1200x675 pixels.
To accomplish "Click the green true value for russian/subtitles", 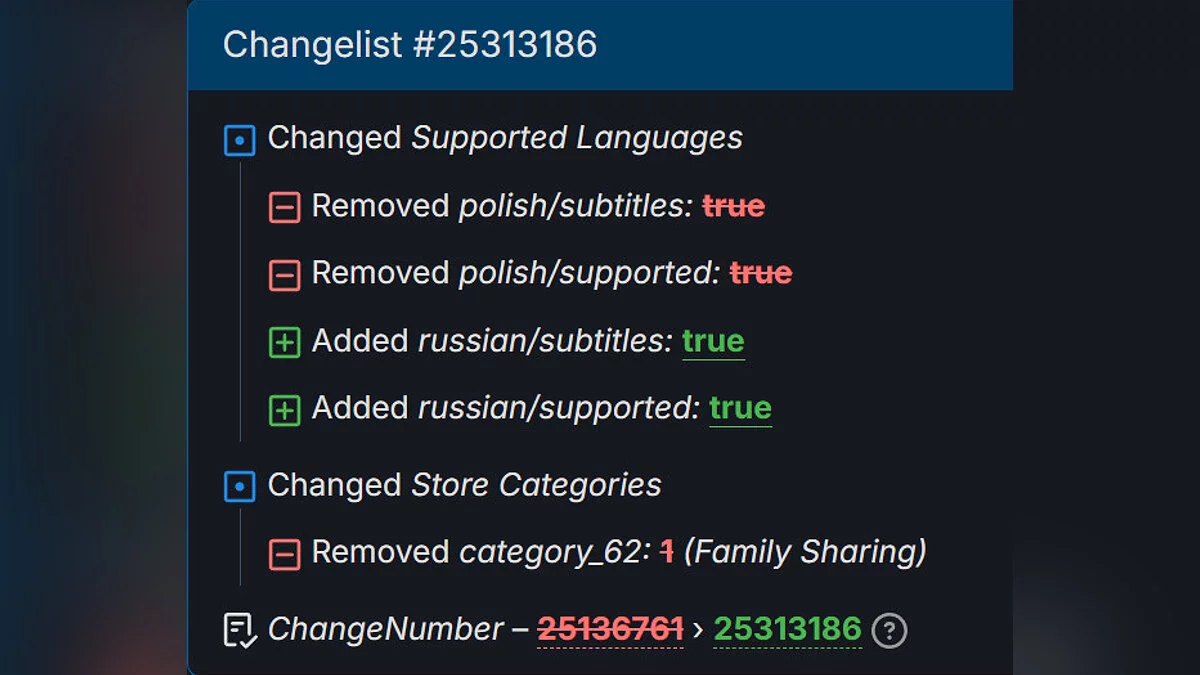I will coord(713,341).
